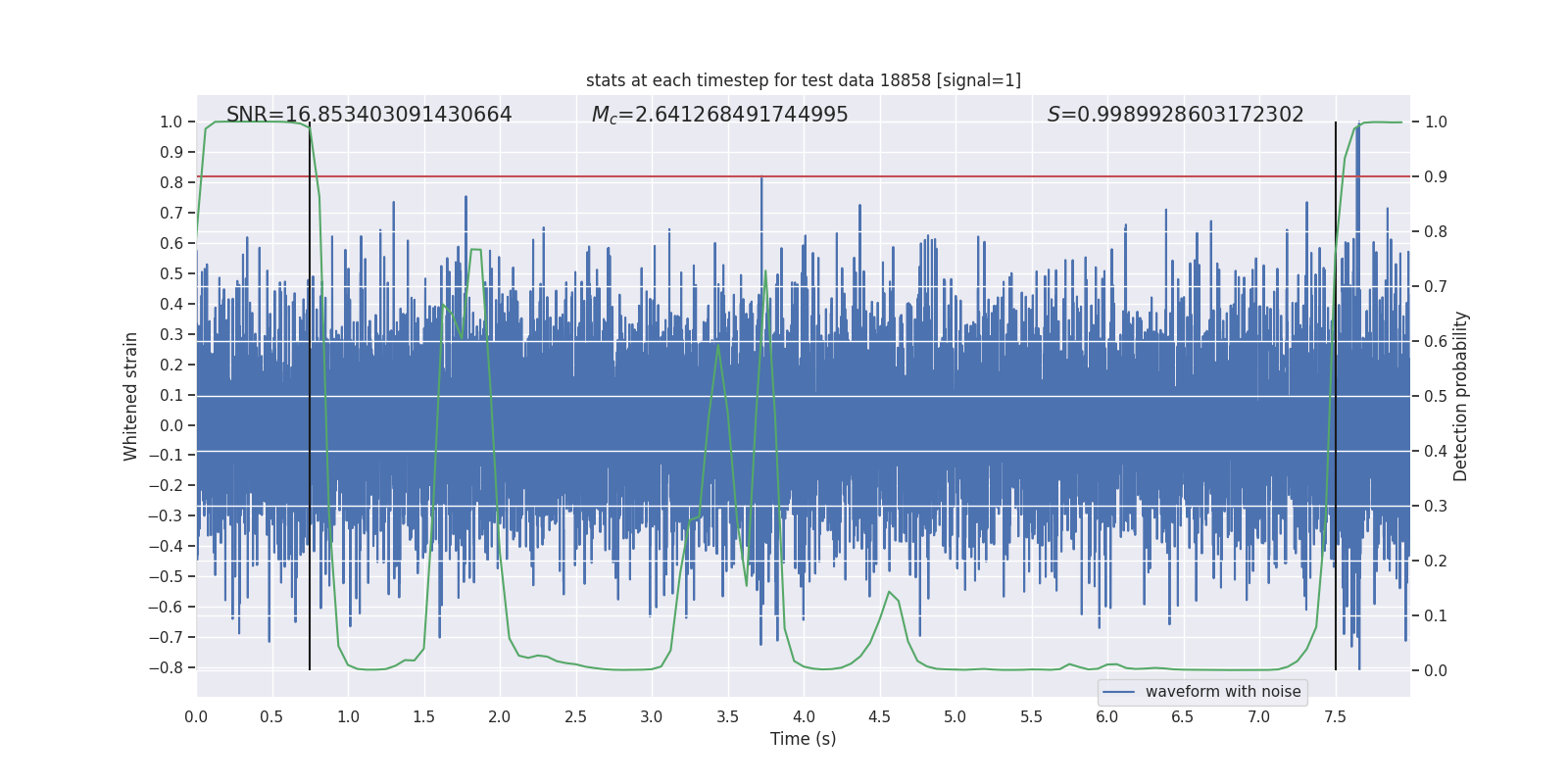Click Whitened strain tick label 0.2
The width and height of the screenshot is (1568, 784).
pos(171,366)
